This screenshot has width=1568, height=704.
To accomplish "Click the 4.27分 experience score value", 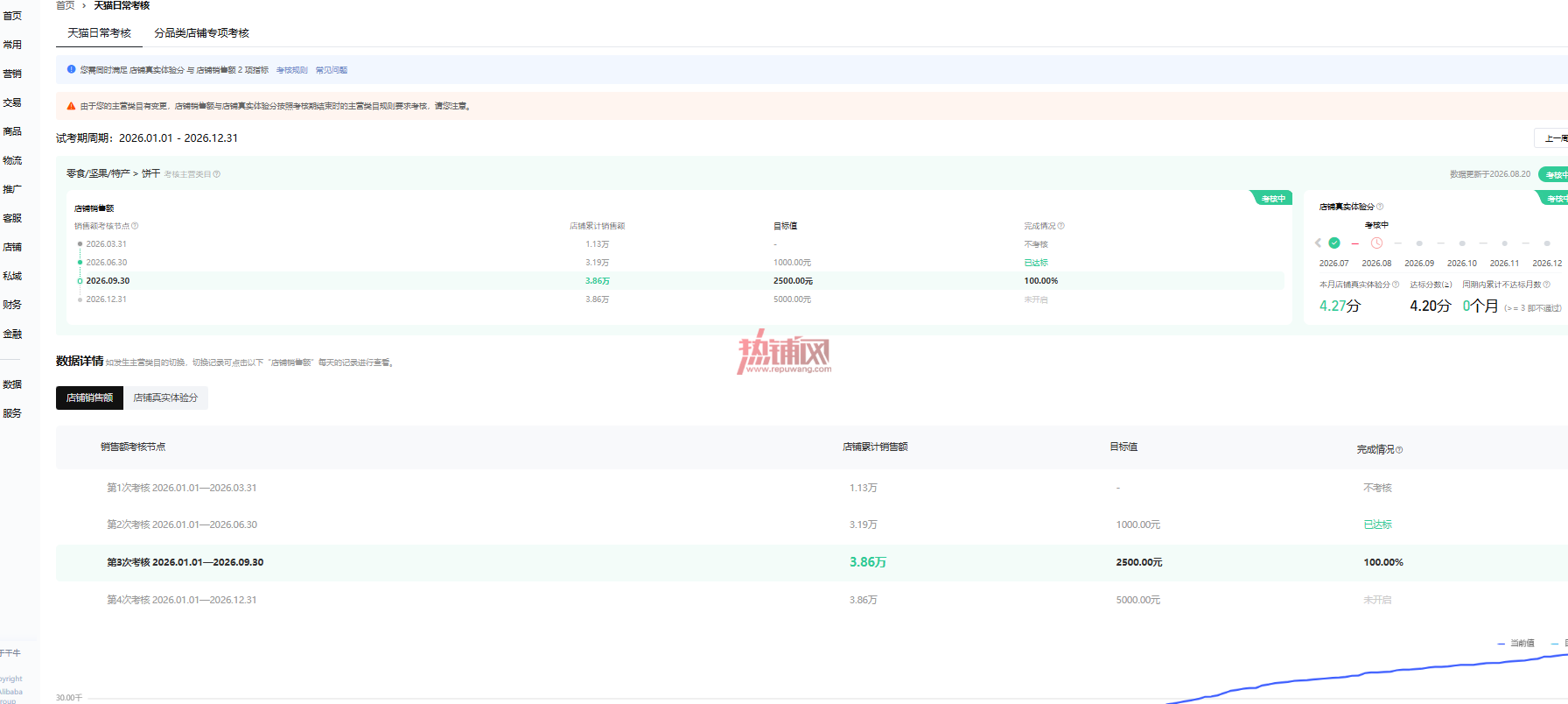I will pyautogui.click(x=1340, y=306).
